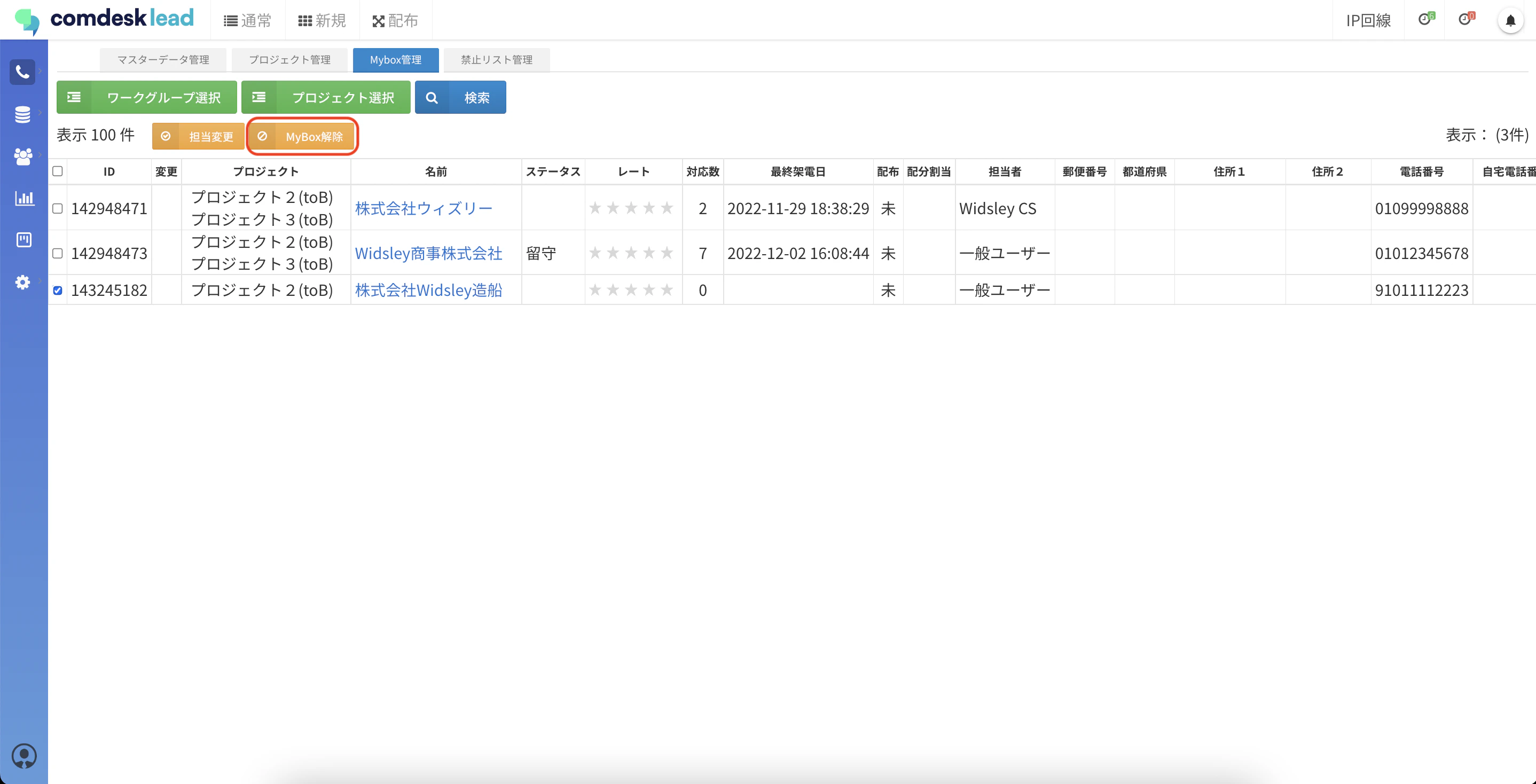The width and height of the screenshot is (1536, 784).
Task: Open the 配布 view in the top navigation
Action: (x=395, y=21)
